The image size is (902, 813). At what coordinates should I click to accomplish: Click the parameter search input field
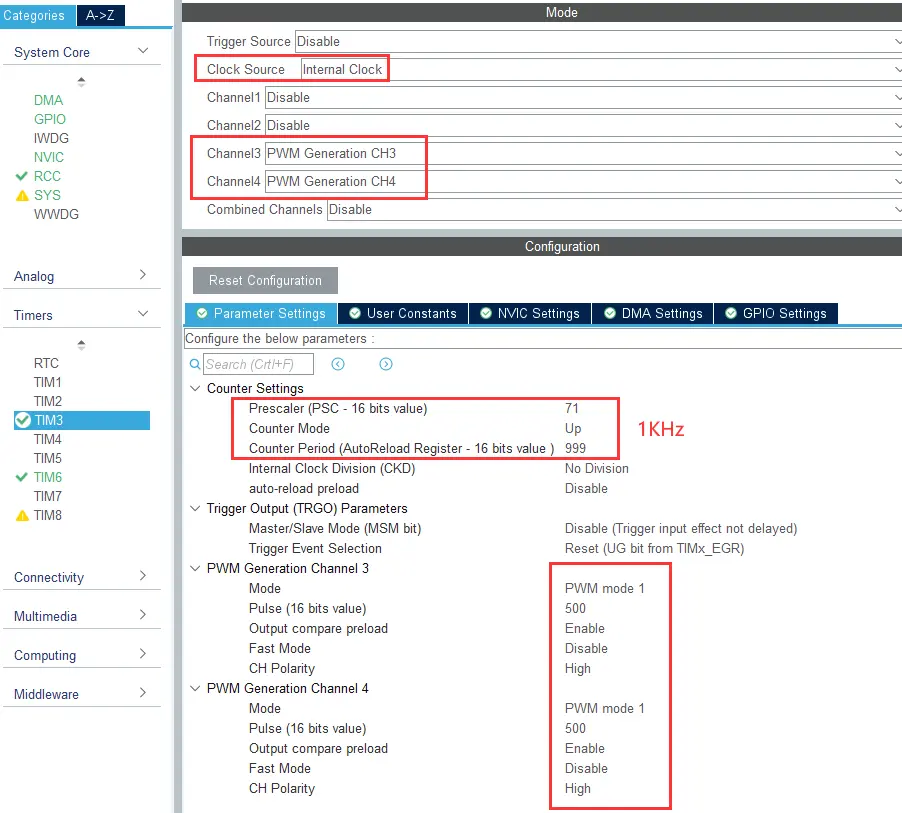(x=258, y=365)
